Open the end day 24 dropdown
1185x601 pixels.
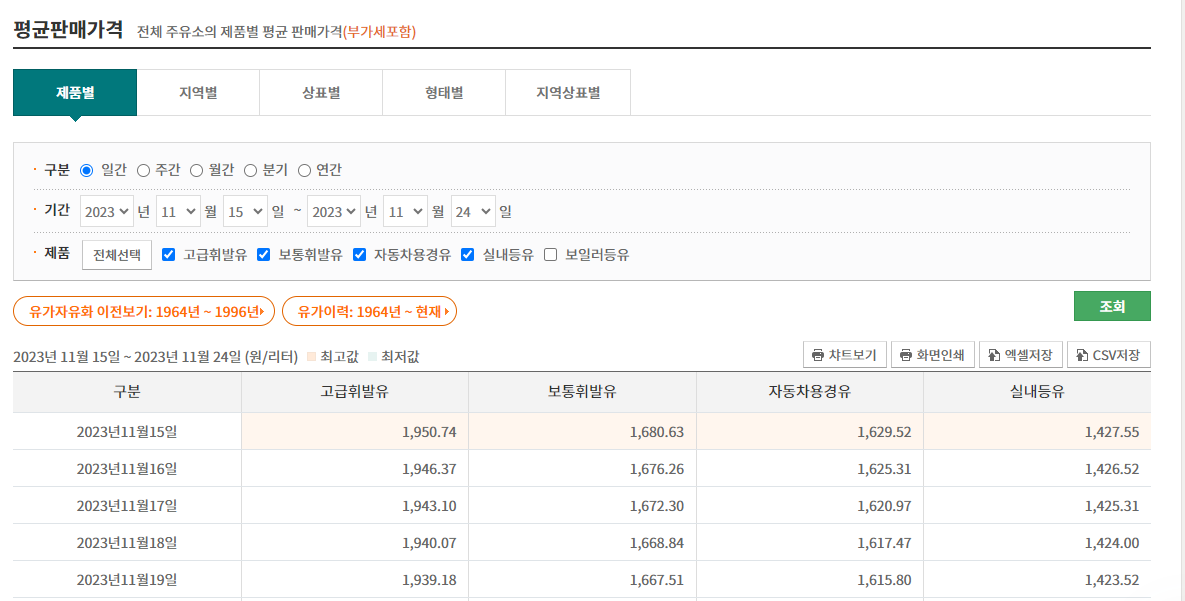click(473, 212)
